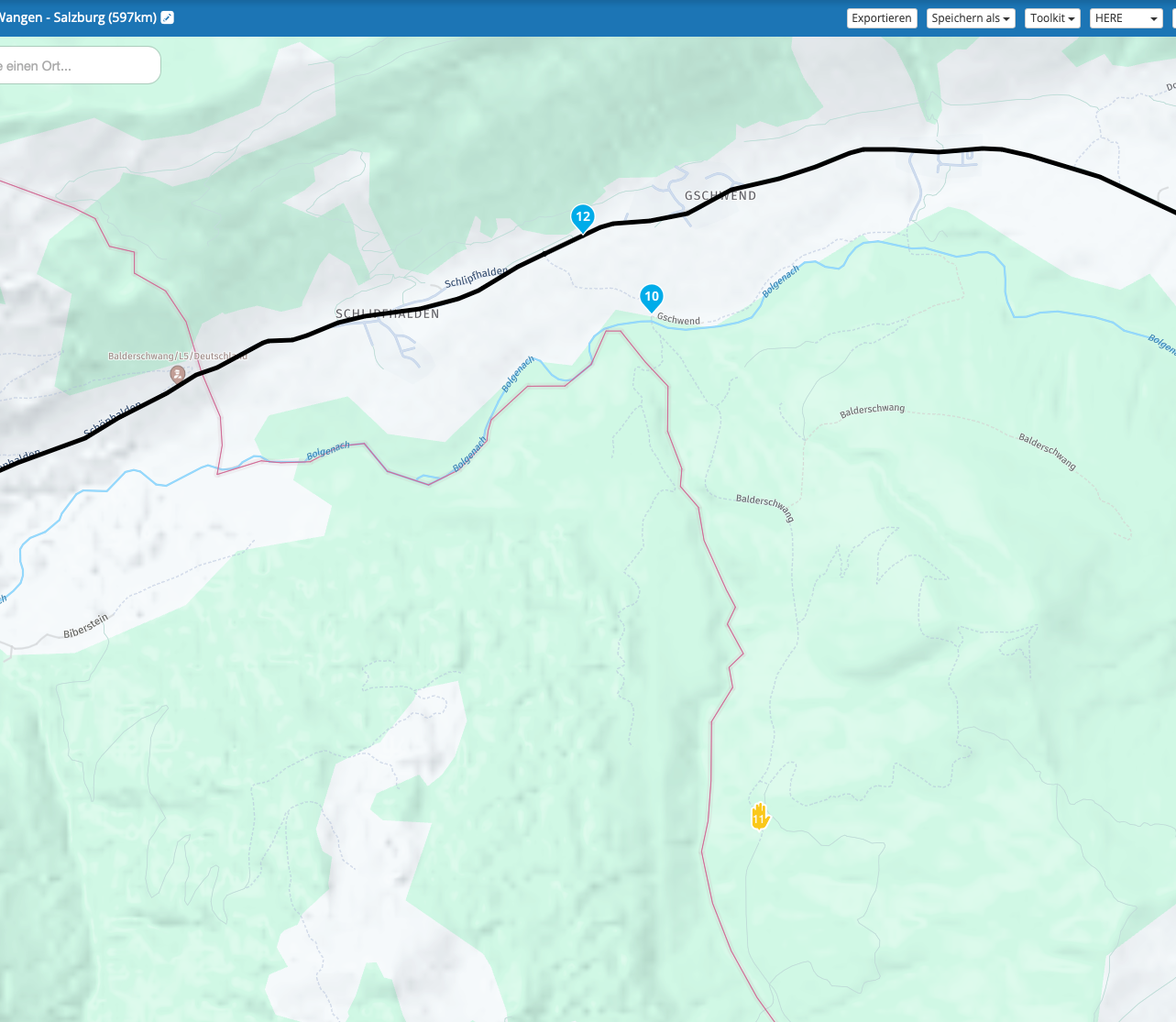This screenshot has height=1022, width=1176.
Task: Open the HERE map provider dropdown
Action: pos(1127,18)
